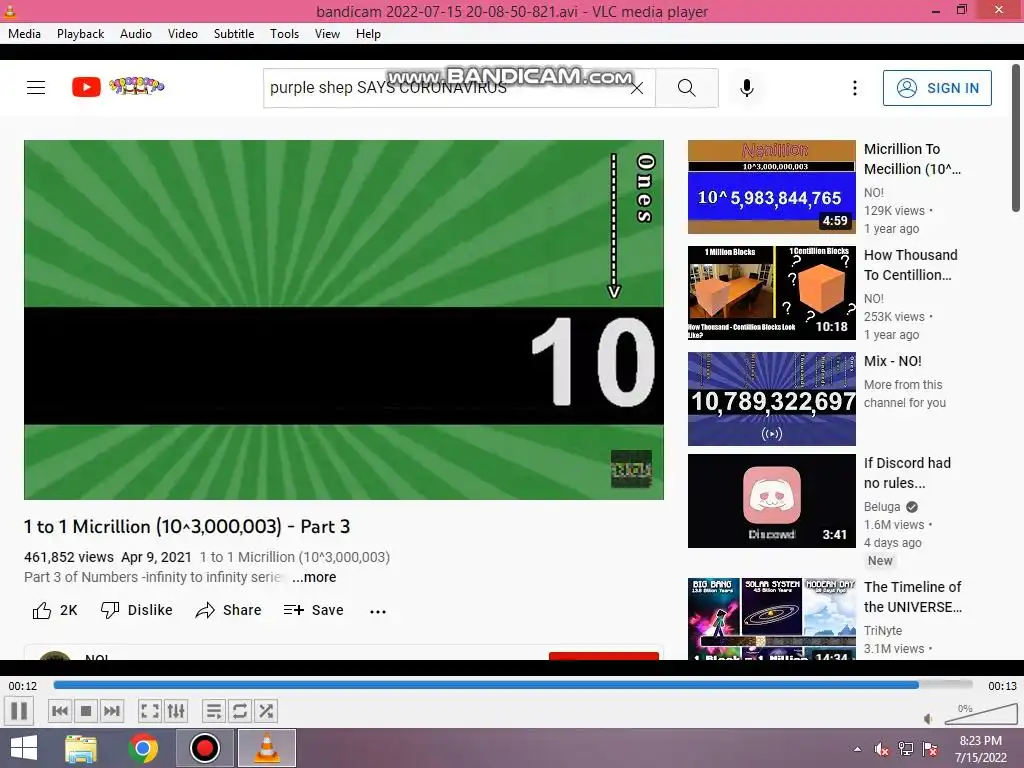The height and width of the screenshot is (768, 1024).
Task: Open the Mix - NO! playlist thumbnail
Action: click(x=771, y=398)
